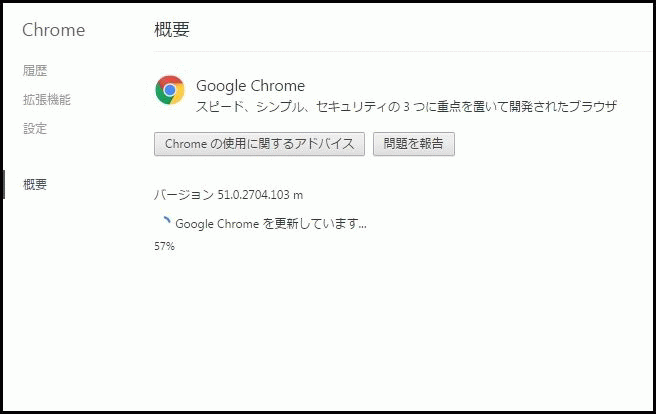Open 設定 (Settings) in the sidebar
The width and height of the screenshot is (656, 414).
[x=35, y=128]
